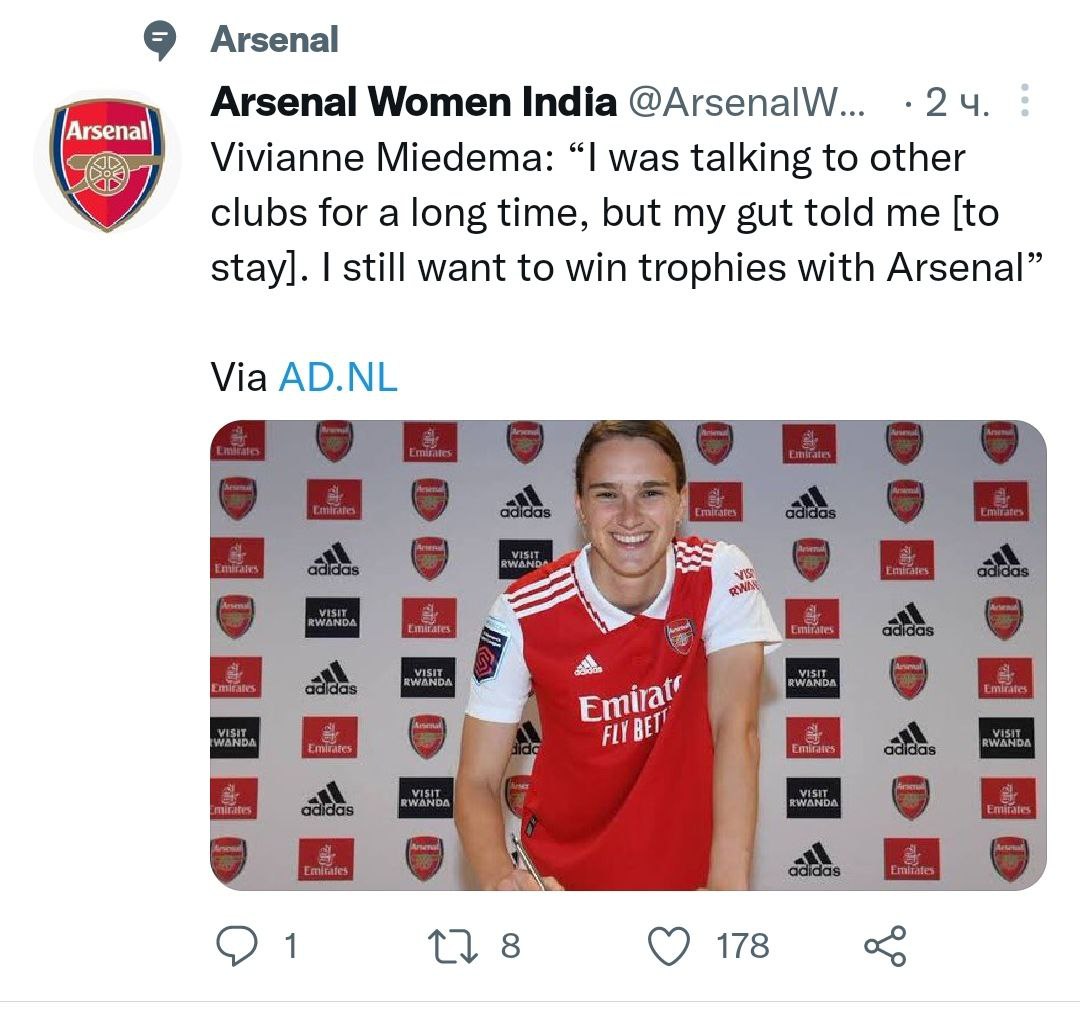Open the attached Miedema signing photo
Image resolution: width=1080 pixels, height=1028 pixels.
tap(628, 655)
